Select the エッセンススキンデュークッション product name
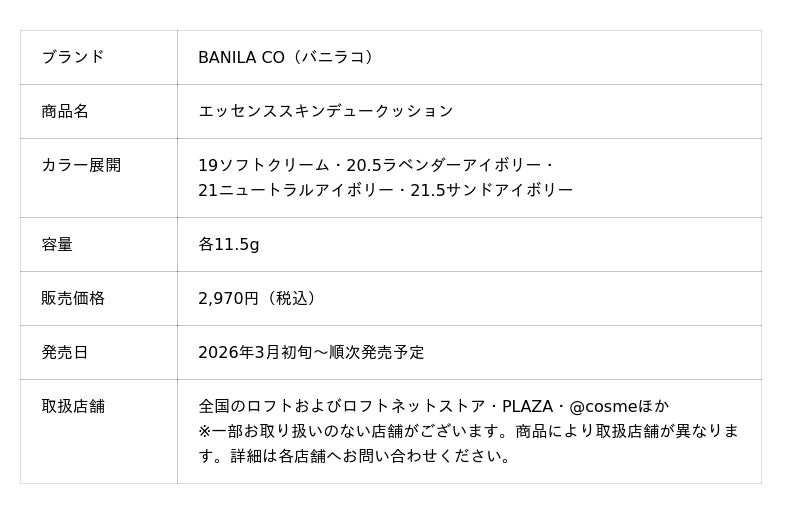This screenshot has height=514, width=800. 326,111
